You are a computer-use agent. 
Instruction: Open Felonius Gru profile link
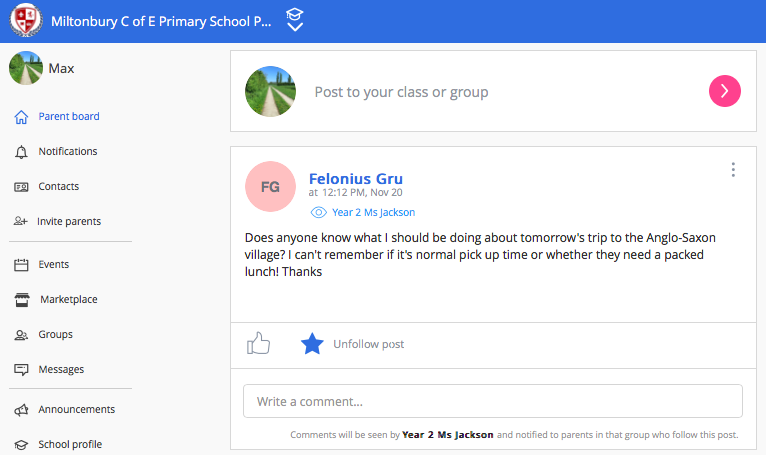[356, 179]
